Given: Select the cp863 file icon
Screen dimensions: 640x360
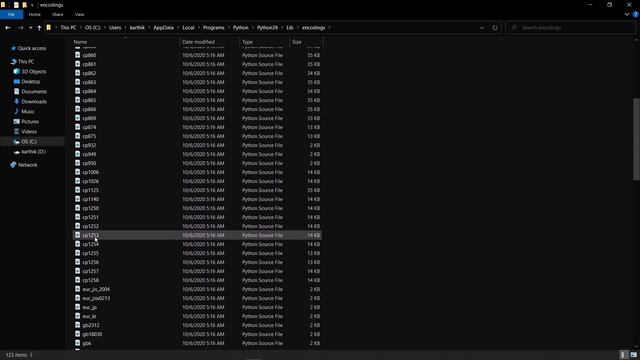Looking at the screenshot, I should tap(78, 82).
